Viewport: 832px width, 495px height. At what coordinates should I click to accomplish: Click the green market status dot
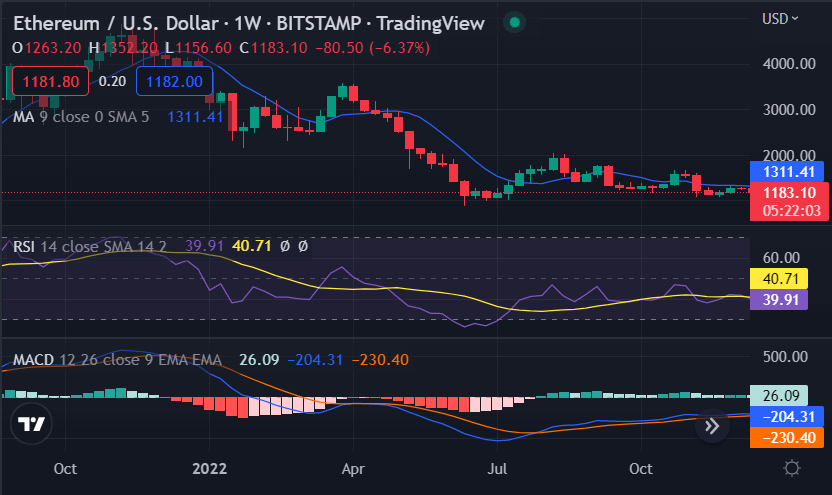click(x=514, y=22)
